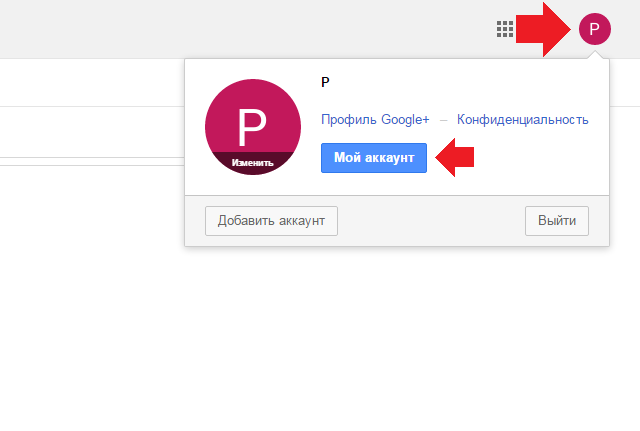The width and height of the screenshot is (640, 431).
Task: Open the Конфиденциальность privacy link
Action: 522,120
